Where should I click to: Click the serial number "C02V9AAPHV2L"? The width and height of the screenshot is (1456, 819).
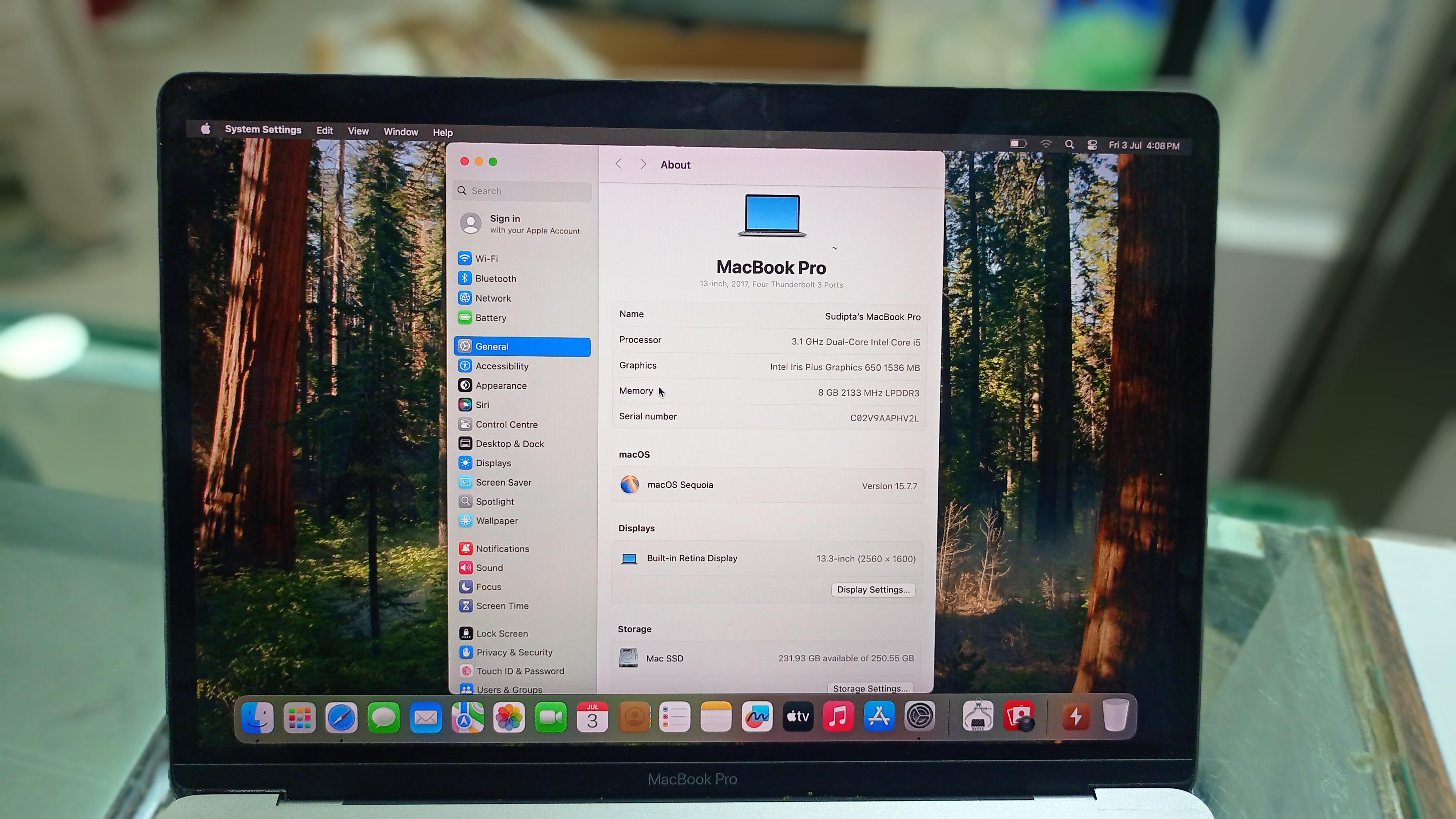pyautogui.click(x=885, y=418)
